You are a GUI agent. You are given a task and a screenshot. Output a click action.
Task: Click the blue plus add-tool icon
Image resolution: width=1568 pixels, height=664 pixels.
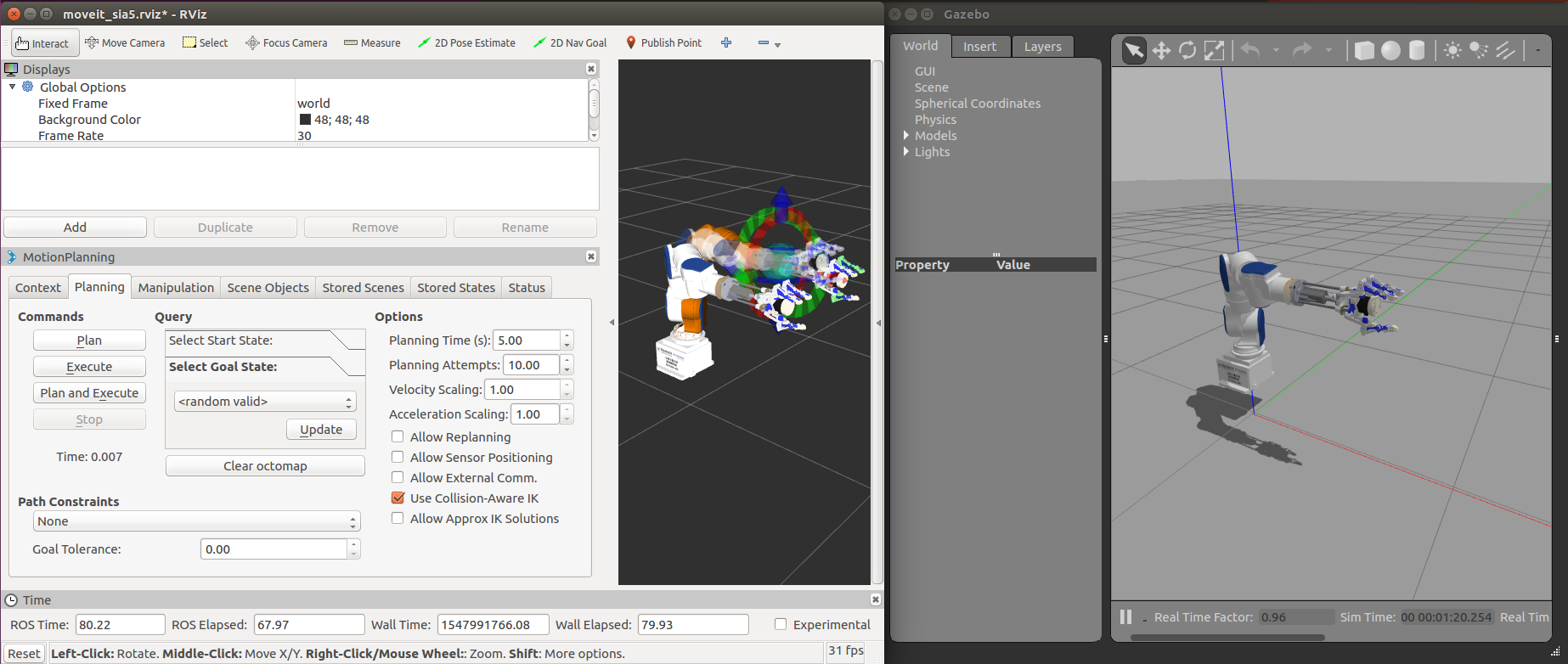click(726, 42)
